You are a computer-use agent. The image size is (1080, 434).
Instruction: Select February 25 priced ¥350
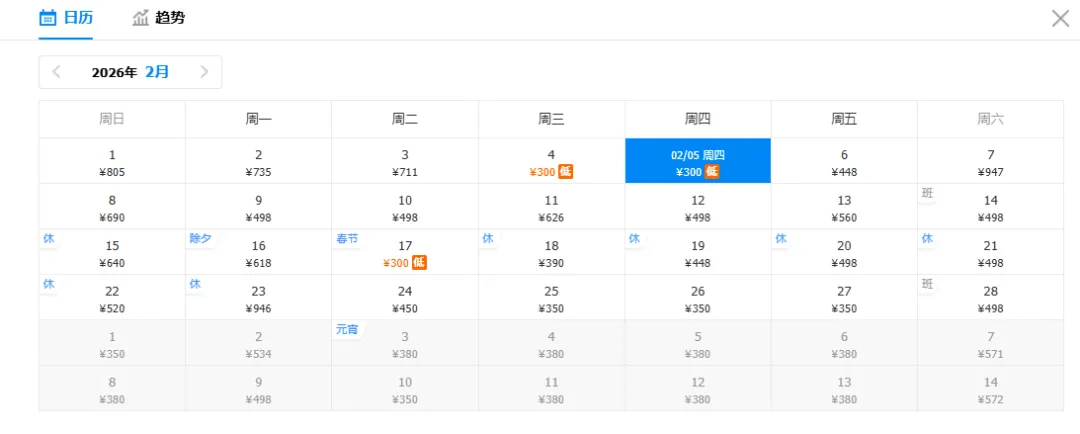[552, 298]
